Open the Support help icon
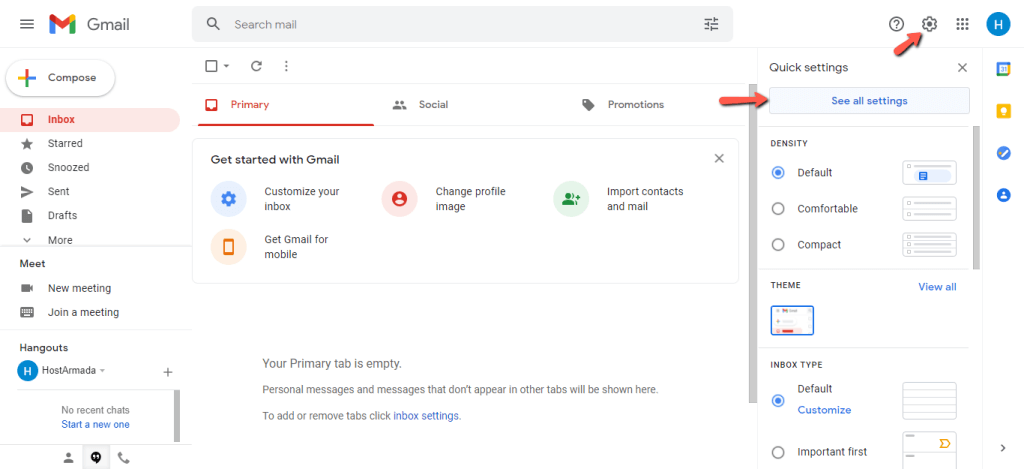Viewport: 1024px width, 469px height. [897, 24]
